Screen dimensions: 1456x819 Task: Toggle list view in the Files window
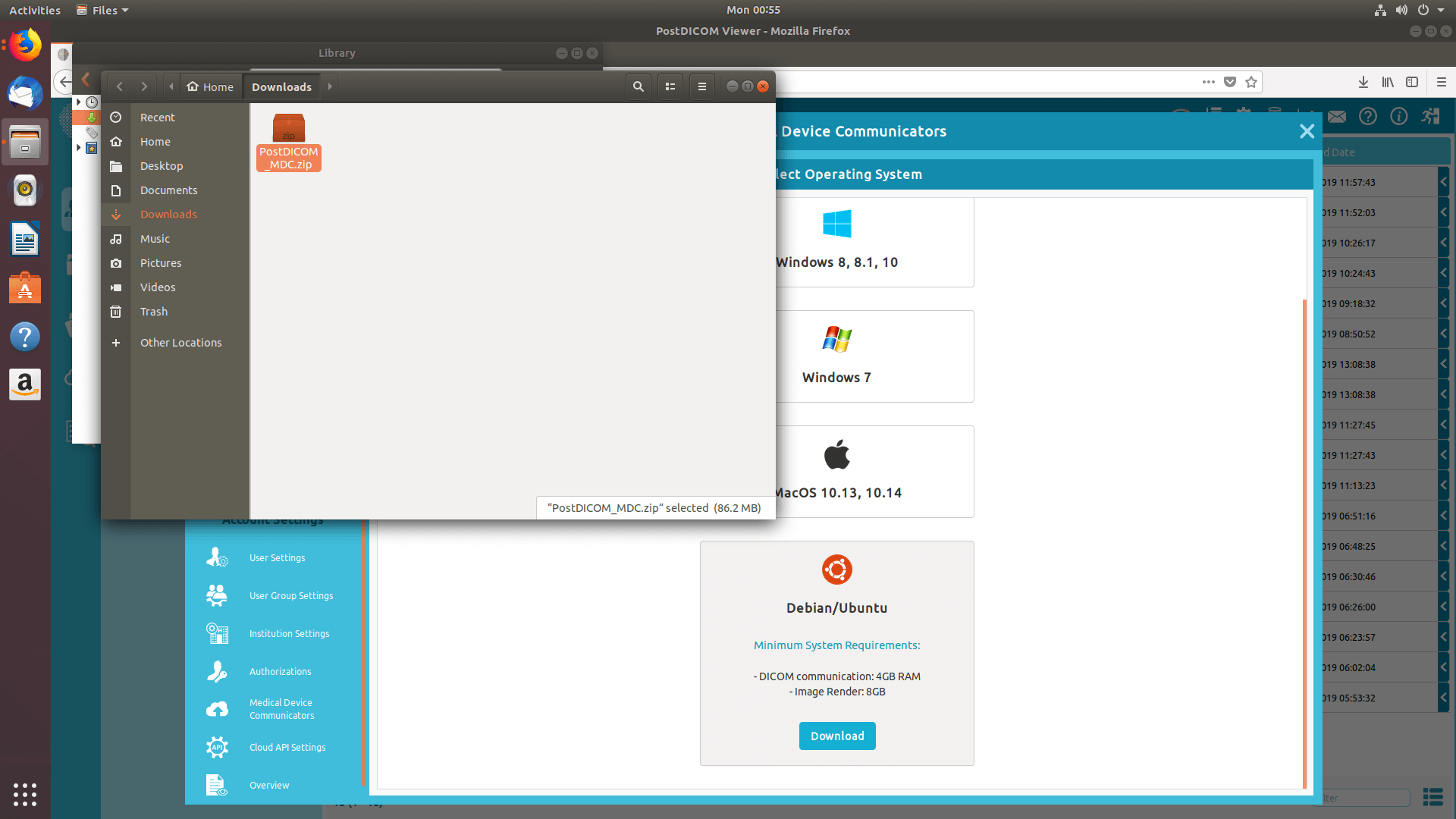coord(670,86)
